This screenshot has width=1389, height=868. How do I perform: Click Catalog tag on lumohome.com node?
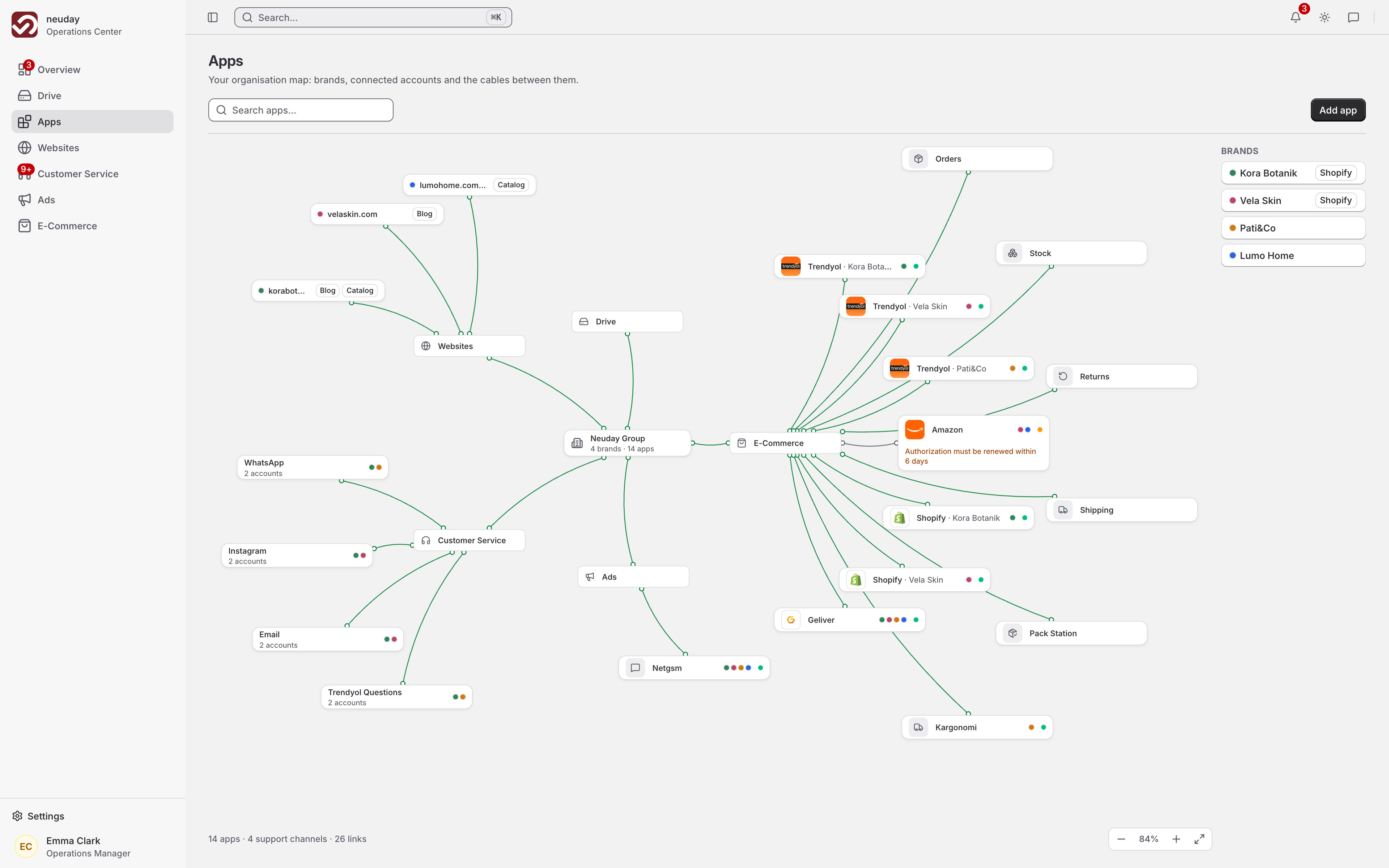pyautogui.click(x=511, y=185)
